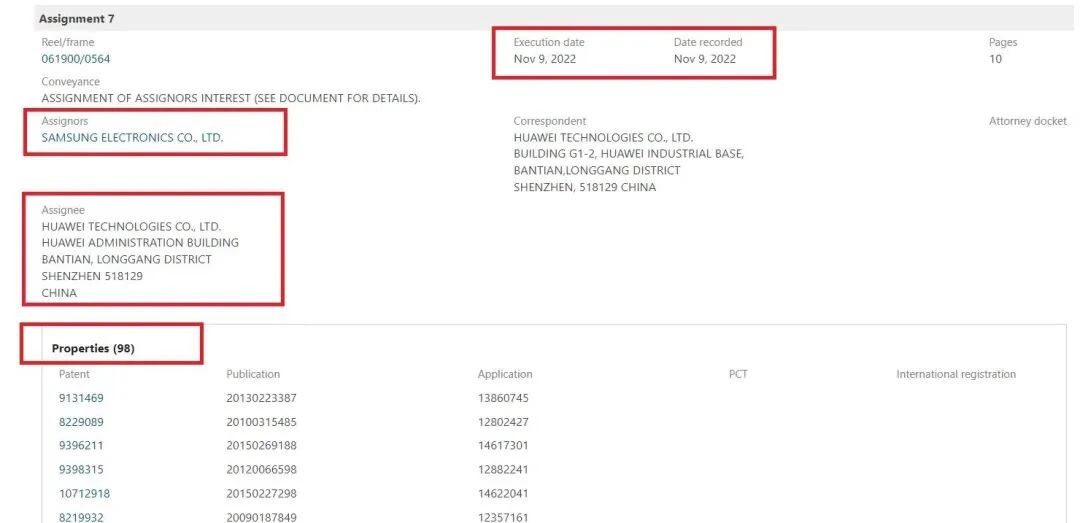1080x523 pixels.
Task: Select the Application column header
Action: [x=505, y=375]
